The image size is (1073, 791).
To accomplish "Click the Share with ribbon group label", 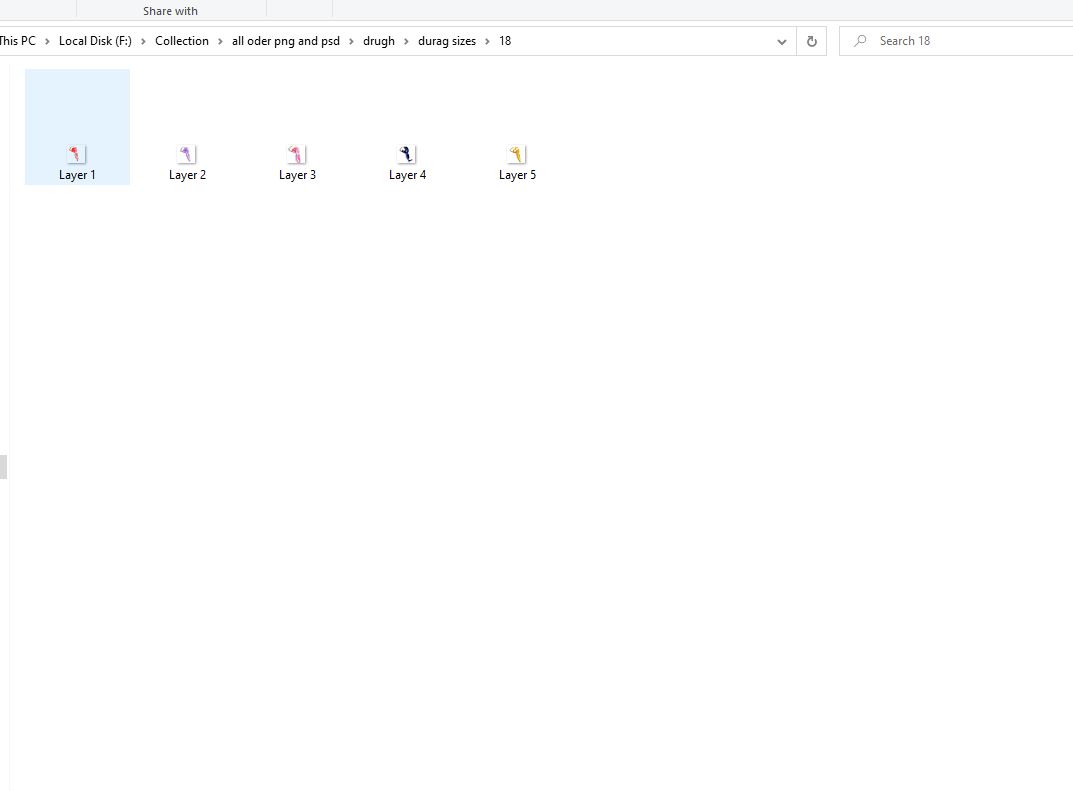I will (x=170, y=11).
